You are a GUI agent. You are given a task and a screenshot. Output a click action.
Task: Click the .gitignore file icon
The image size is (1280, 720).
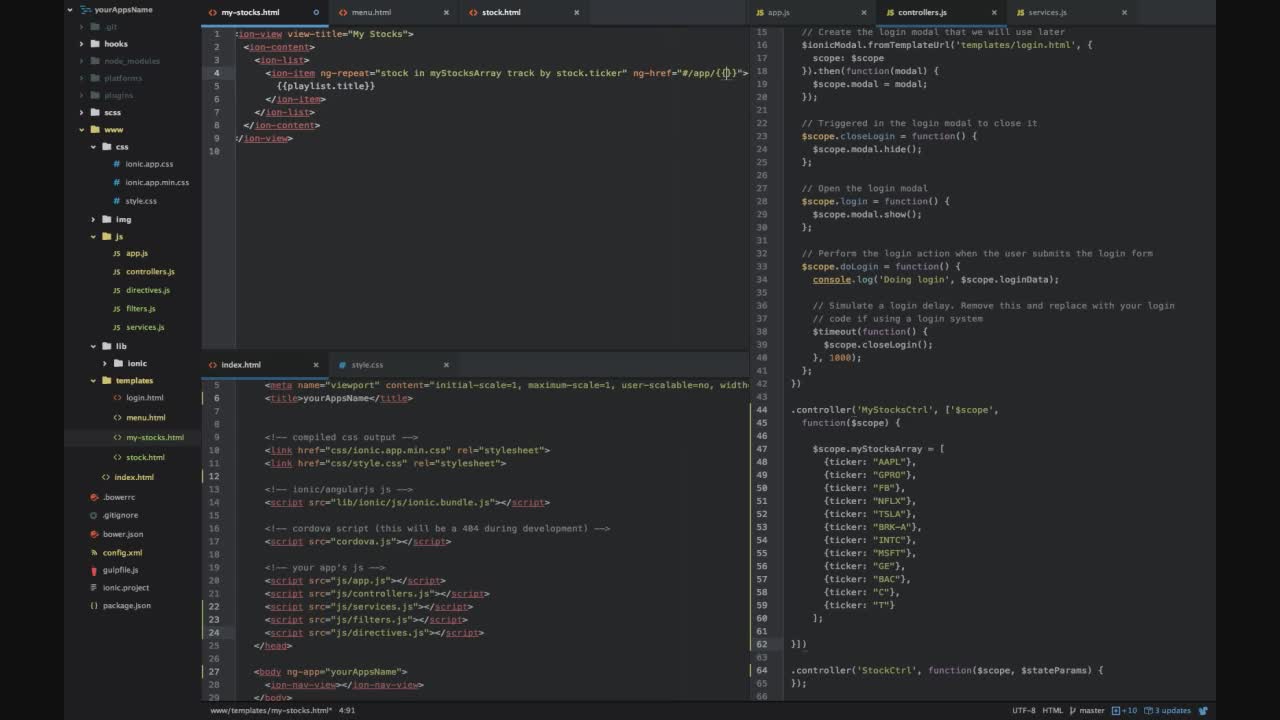(94, 515)
